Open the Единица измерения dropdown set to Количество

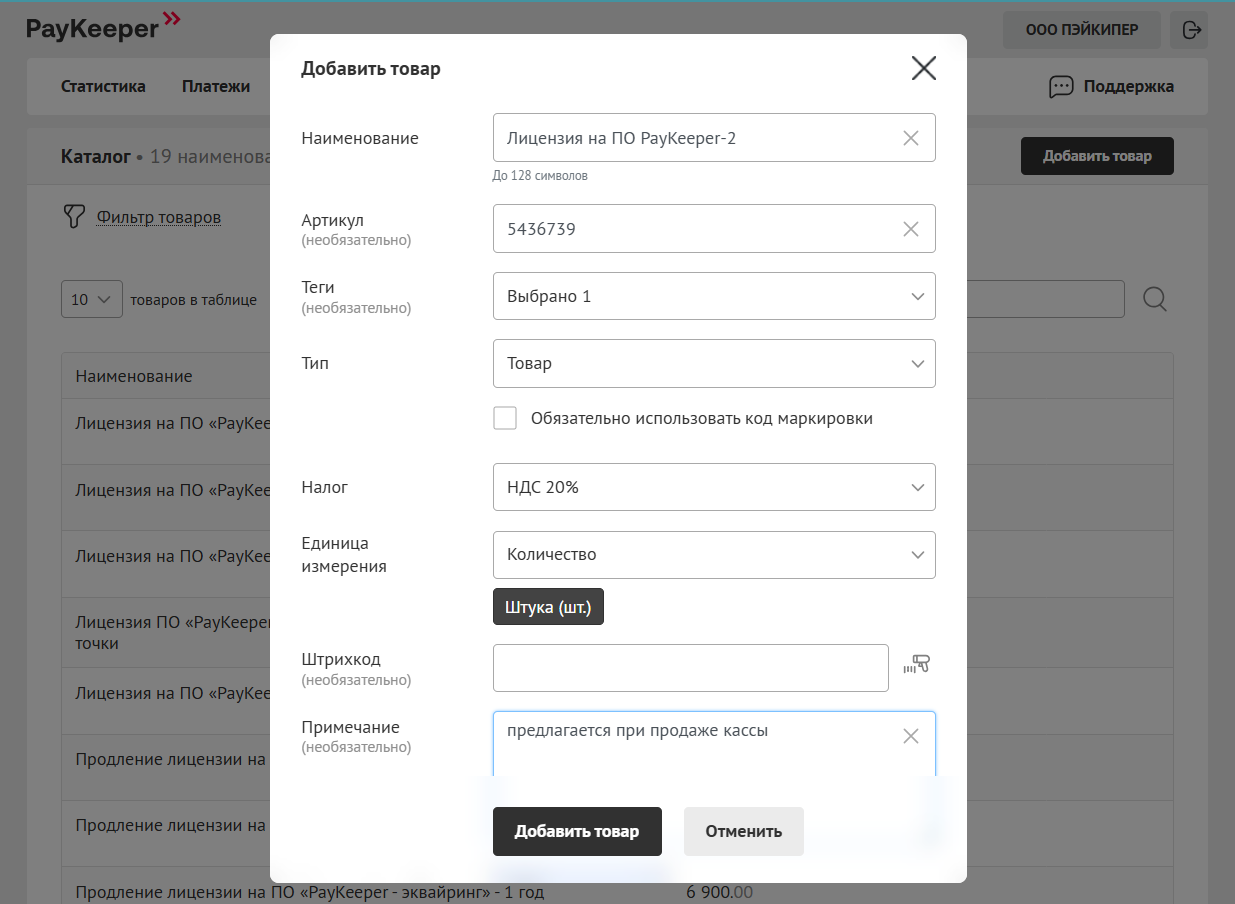pos(714,554)
